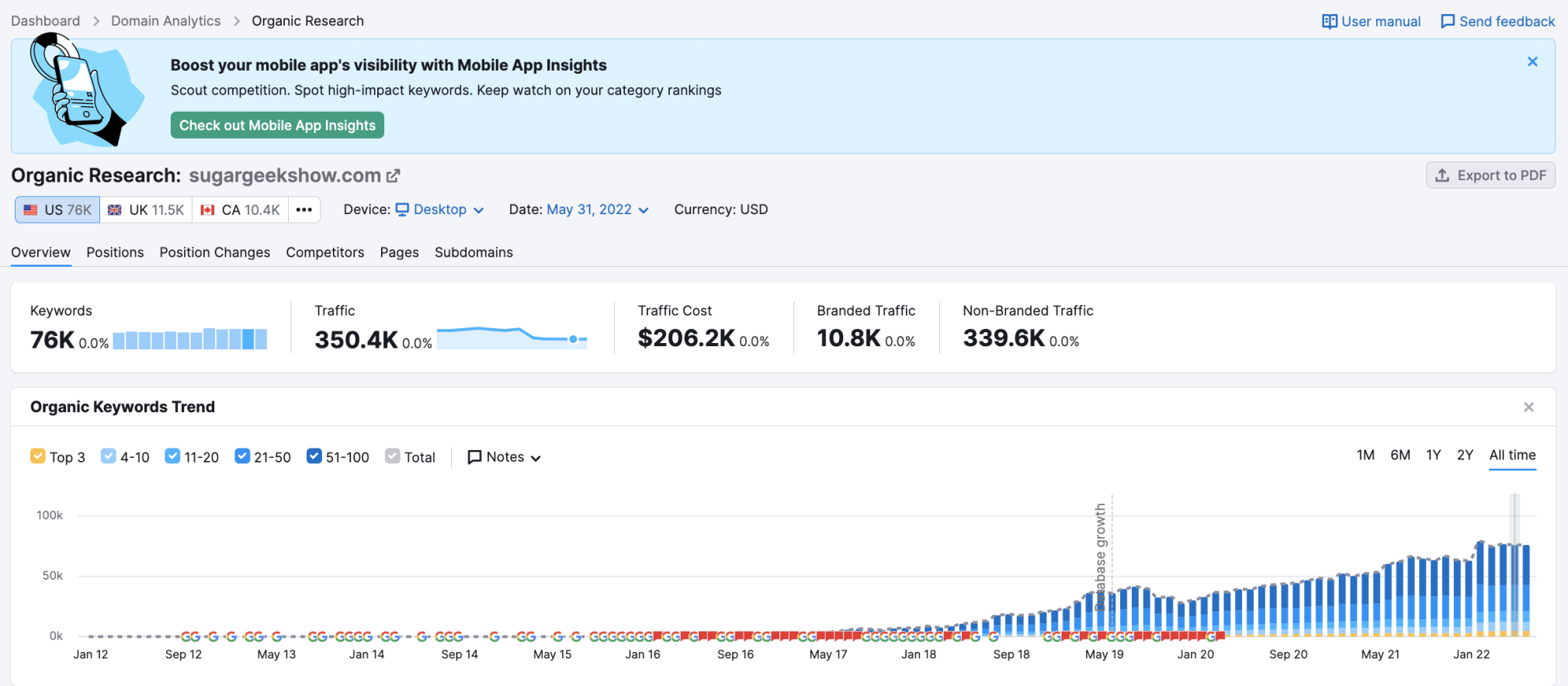Screen dimensions: 1568x686
Task: Open the User manual book icon
Action: 1329,22
